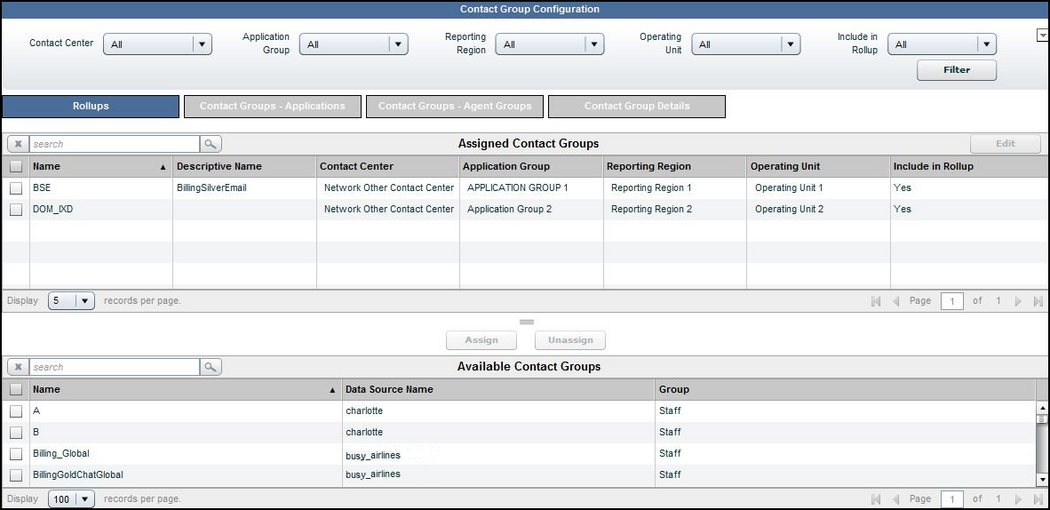Screen dimensions: 1050x510
Task: Clear the Assigned Contact Groups search box
Action: point(18,144)
